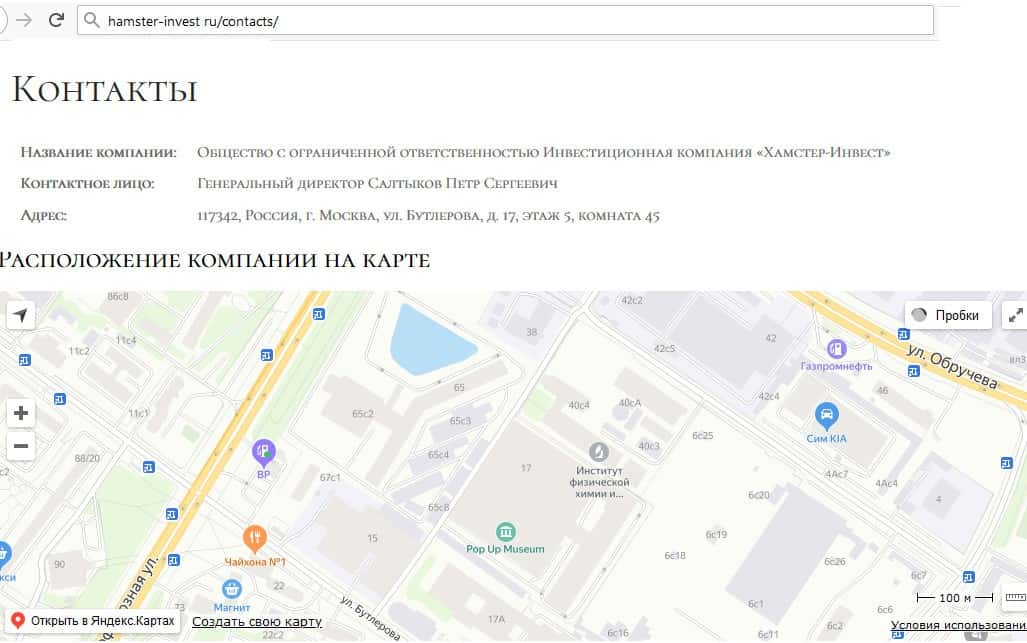This screenshot has height=643, width=1027.
Task: Click the bus stop icon near building 11с2
Action: pyautogui.click(x=25, y=360)
